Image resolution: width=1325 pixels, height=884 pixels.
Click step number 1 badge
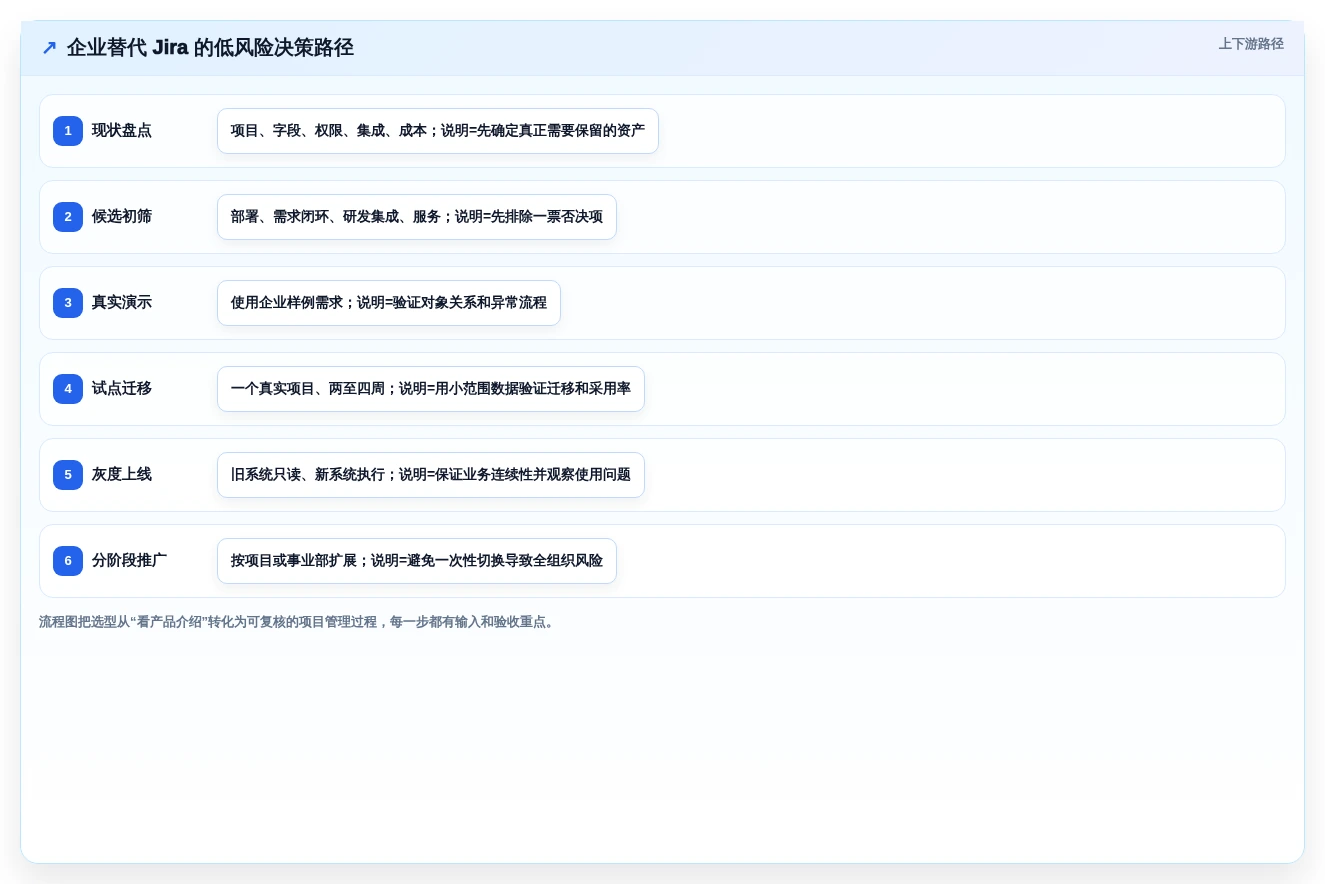pyautogui.click(x=68, y=131)
